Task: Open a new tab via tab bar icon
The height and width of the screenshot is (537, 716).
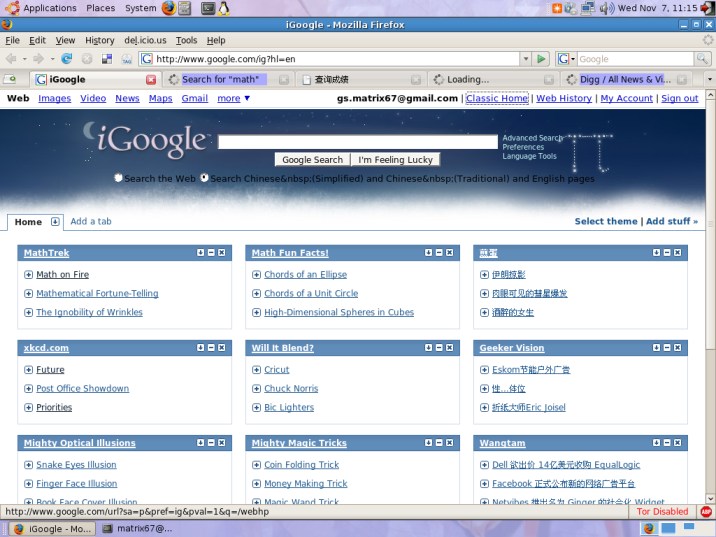Action: click(10, 79)
